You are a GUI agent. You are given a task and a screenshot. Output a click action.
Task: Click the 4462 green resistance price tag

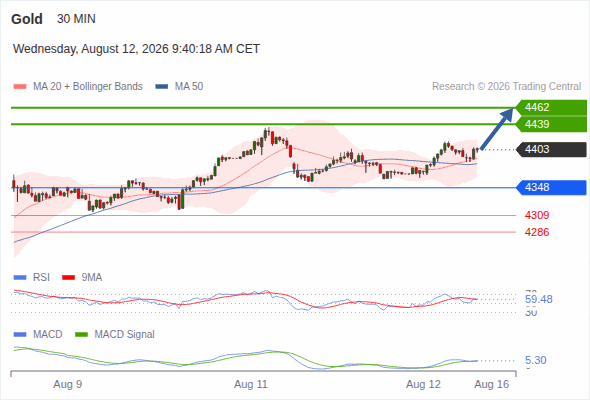click(551, 108)
